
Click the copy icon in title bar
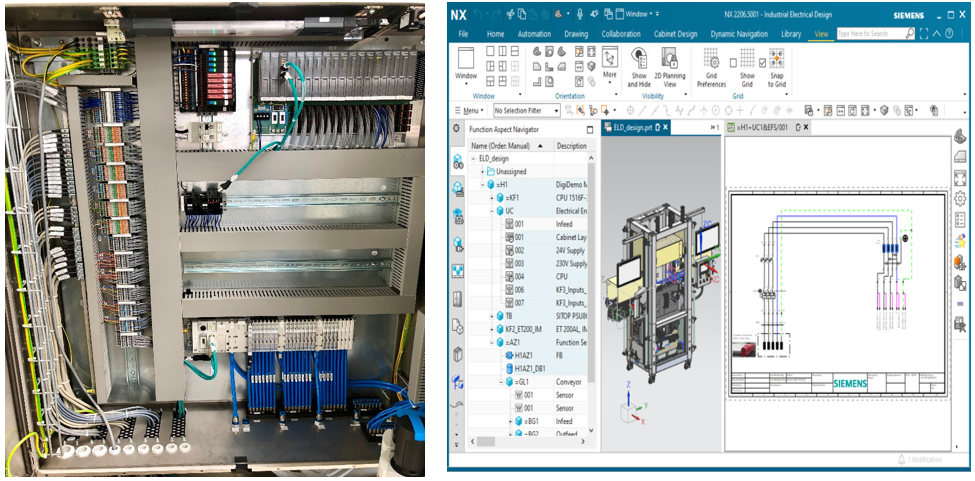[x=522, y=14]
